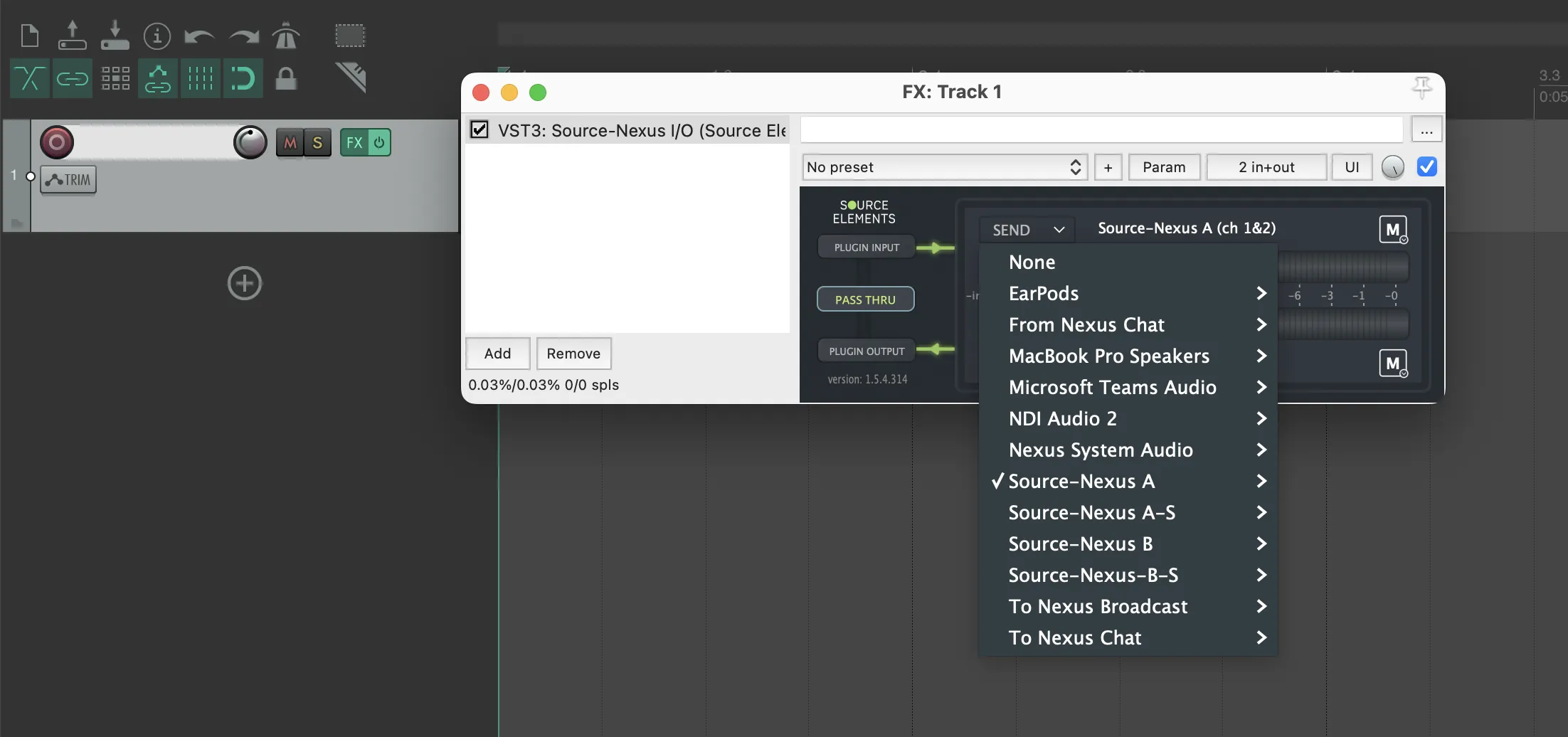Toggle Track 1 FX bypass power icon
The image size is (1568, 737).
tap(379, 142)
